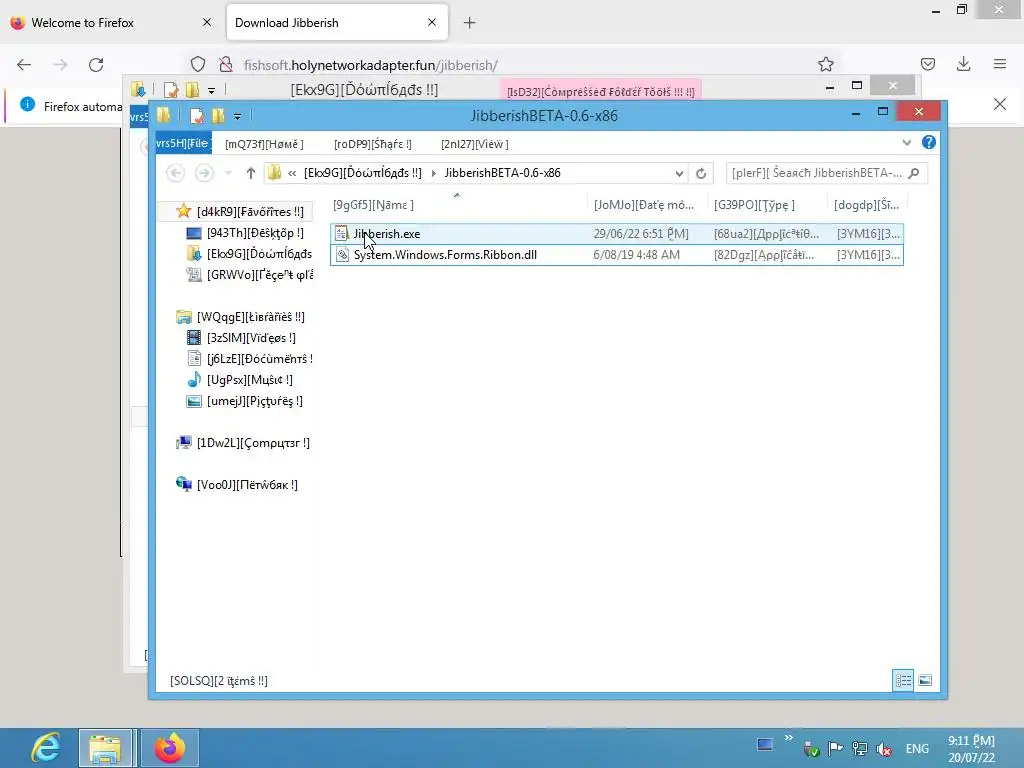Open Documents library
Viewport: 1024px width, 768px height.
pos(249,359)
